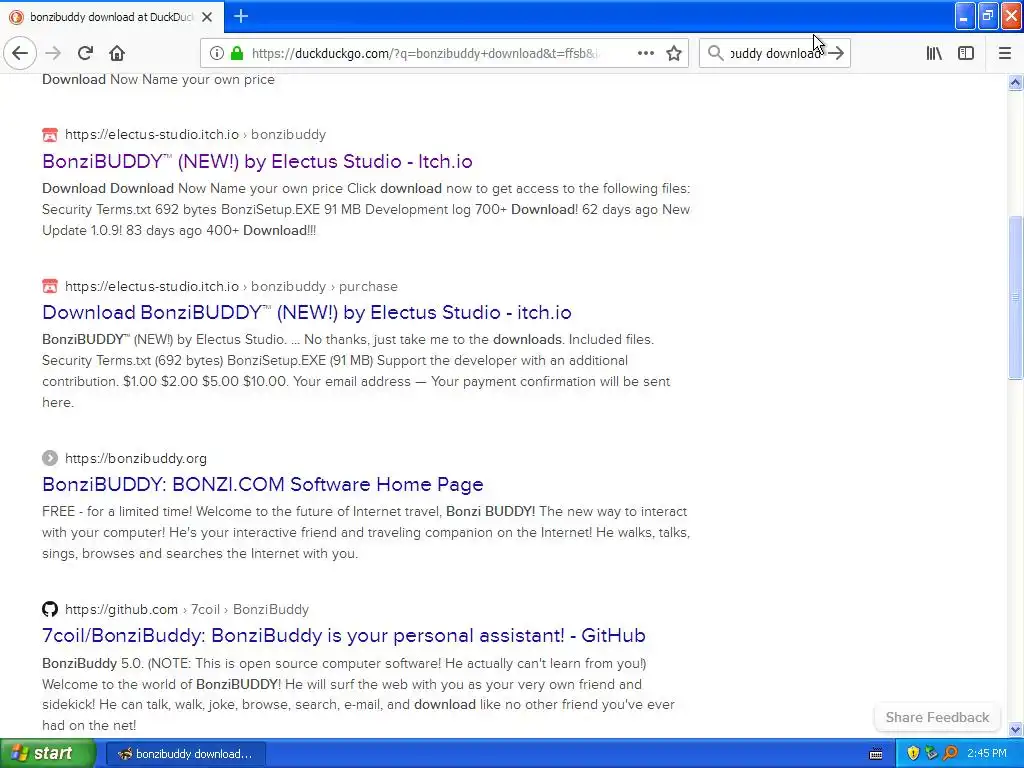The width and height of the screenshot is (1024, 768).
Task: Click the keyboard icon in the taskbar
Action: click(876, 754)
